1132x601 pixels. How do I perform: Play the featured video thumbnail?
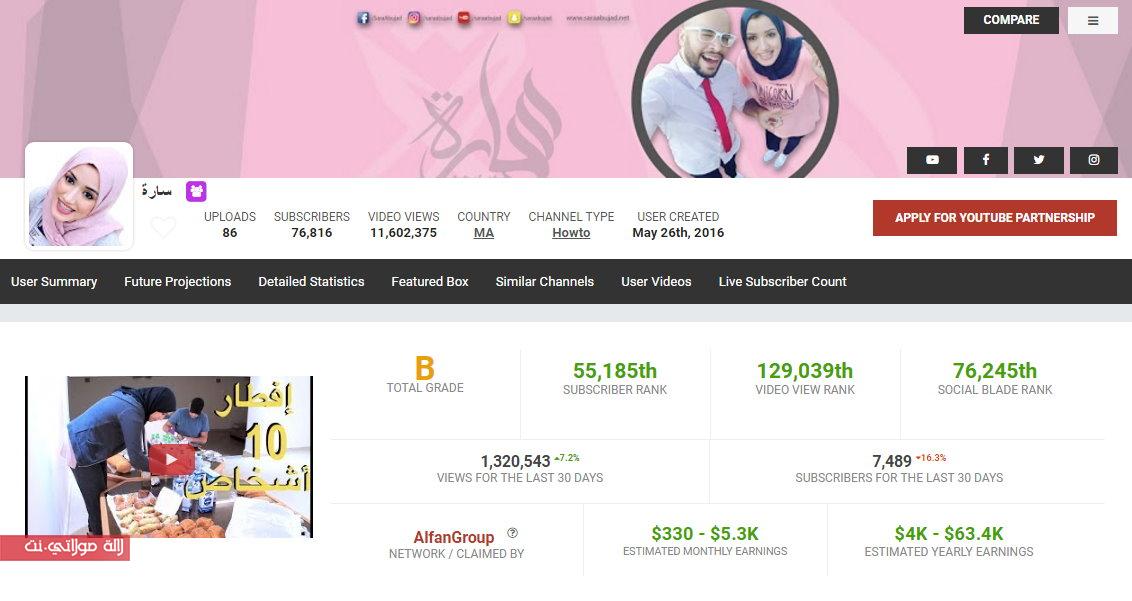pyautogui.click(x=171, y=458)
